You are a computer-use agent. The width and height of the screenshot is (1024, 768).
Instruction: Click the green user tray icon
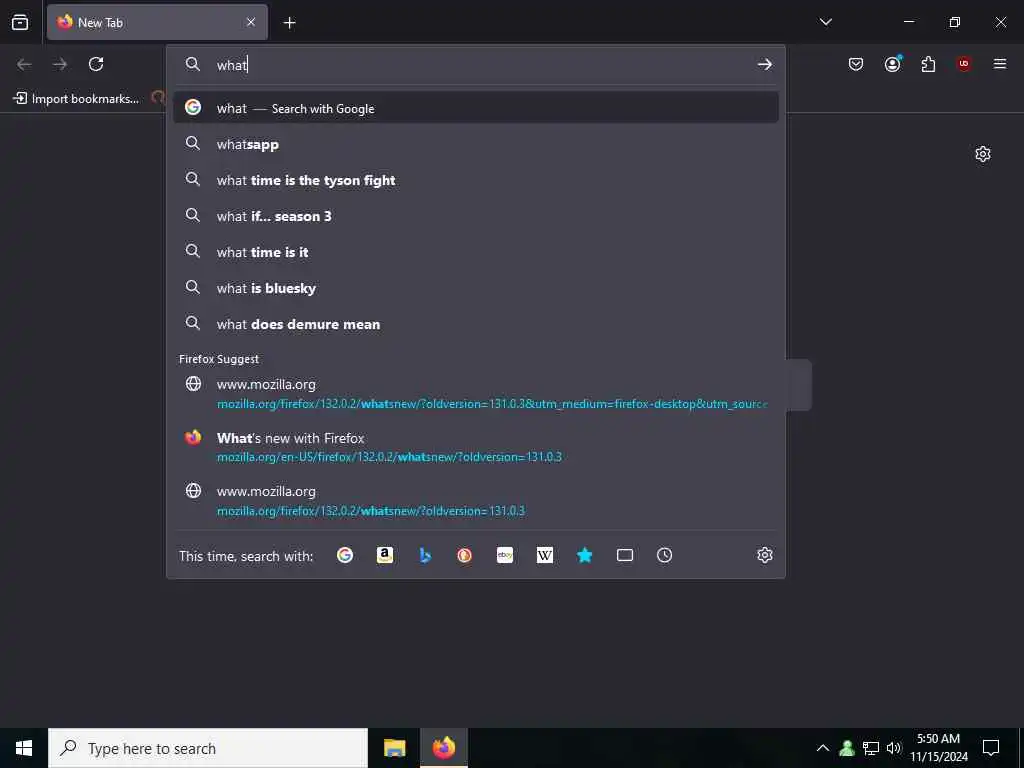pos(847,748)
